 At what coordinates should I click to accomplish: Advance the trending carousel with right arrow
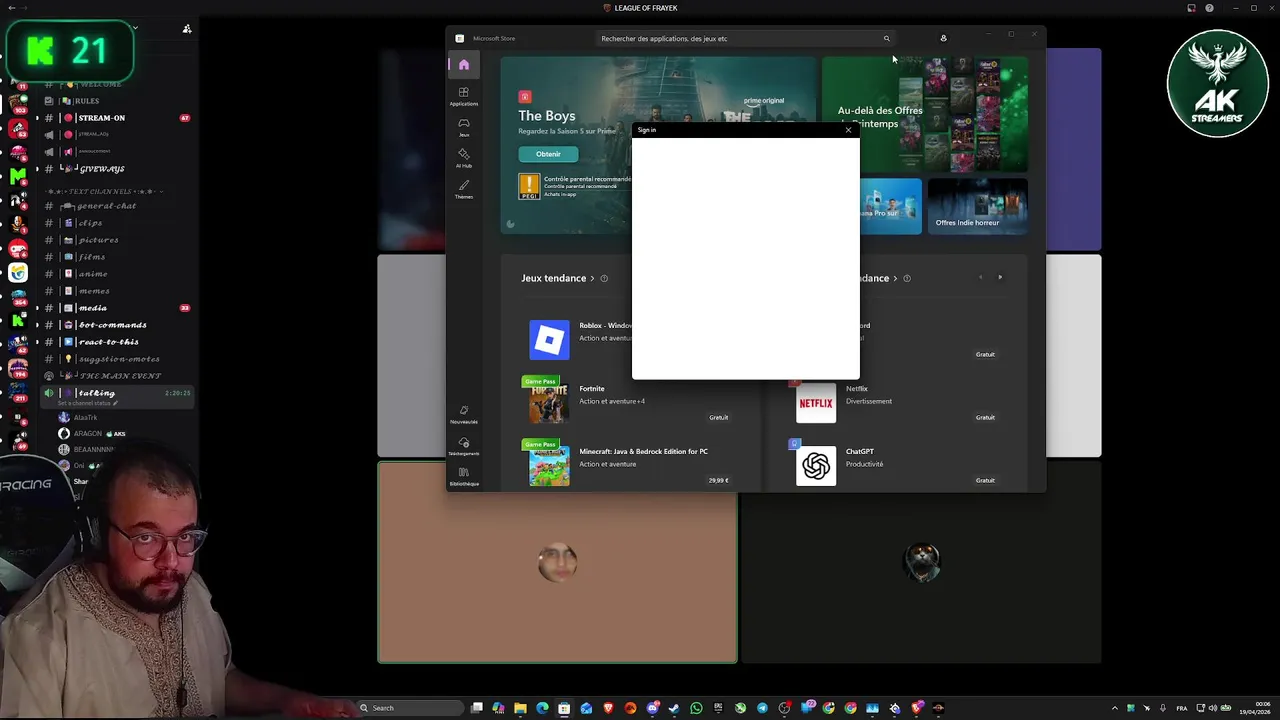tap(1000, 277)
